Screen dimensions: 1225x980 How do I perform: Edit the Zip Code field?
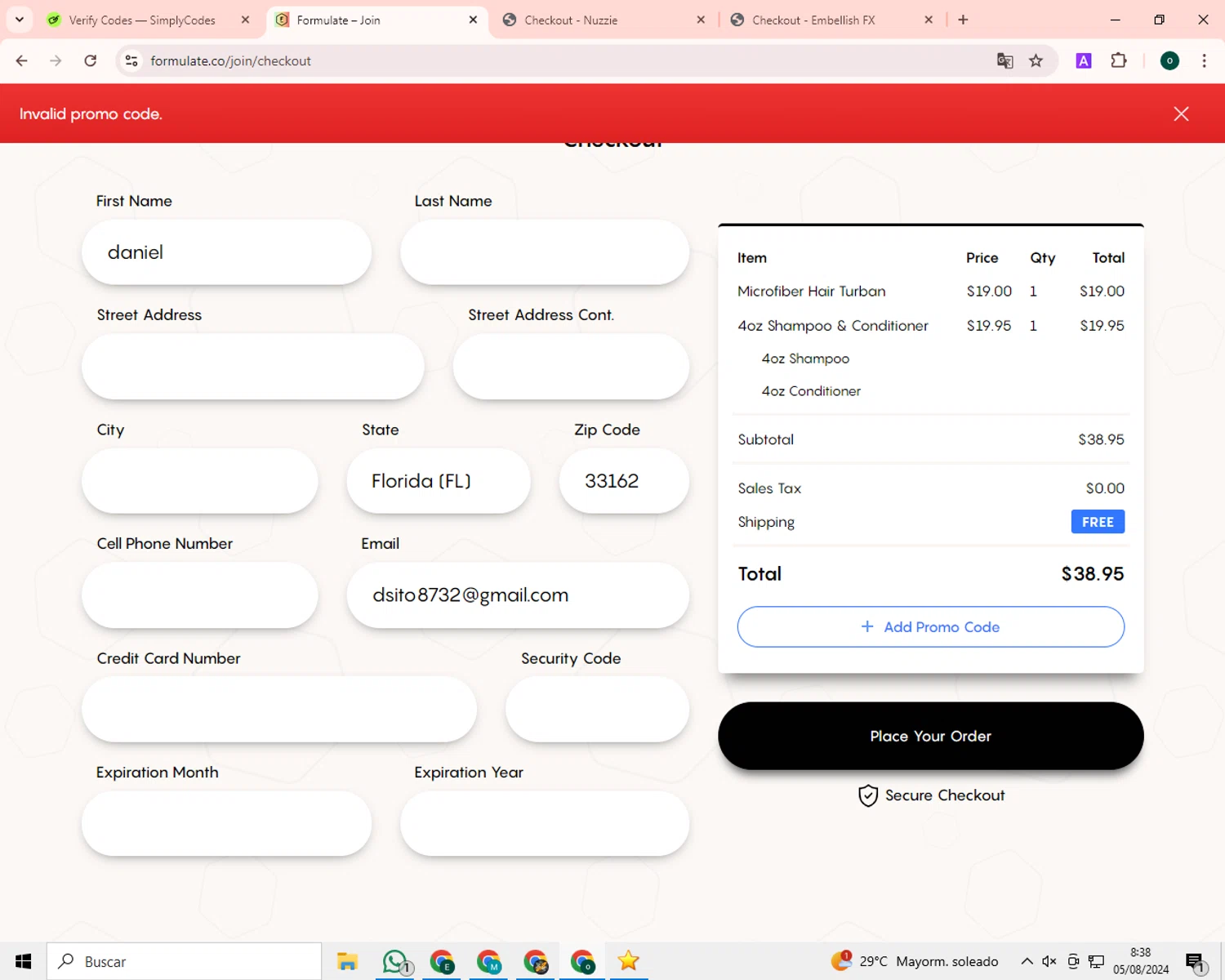[624, 481]
